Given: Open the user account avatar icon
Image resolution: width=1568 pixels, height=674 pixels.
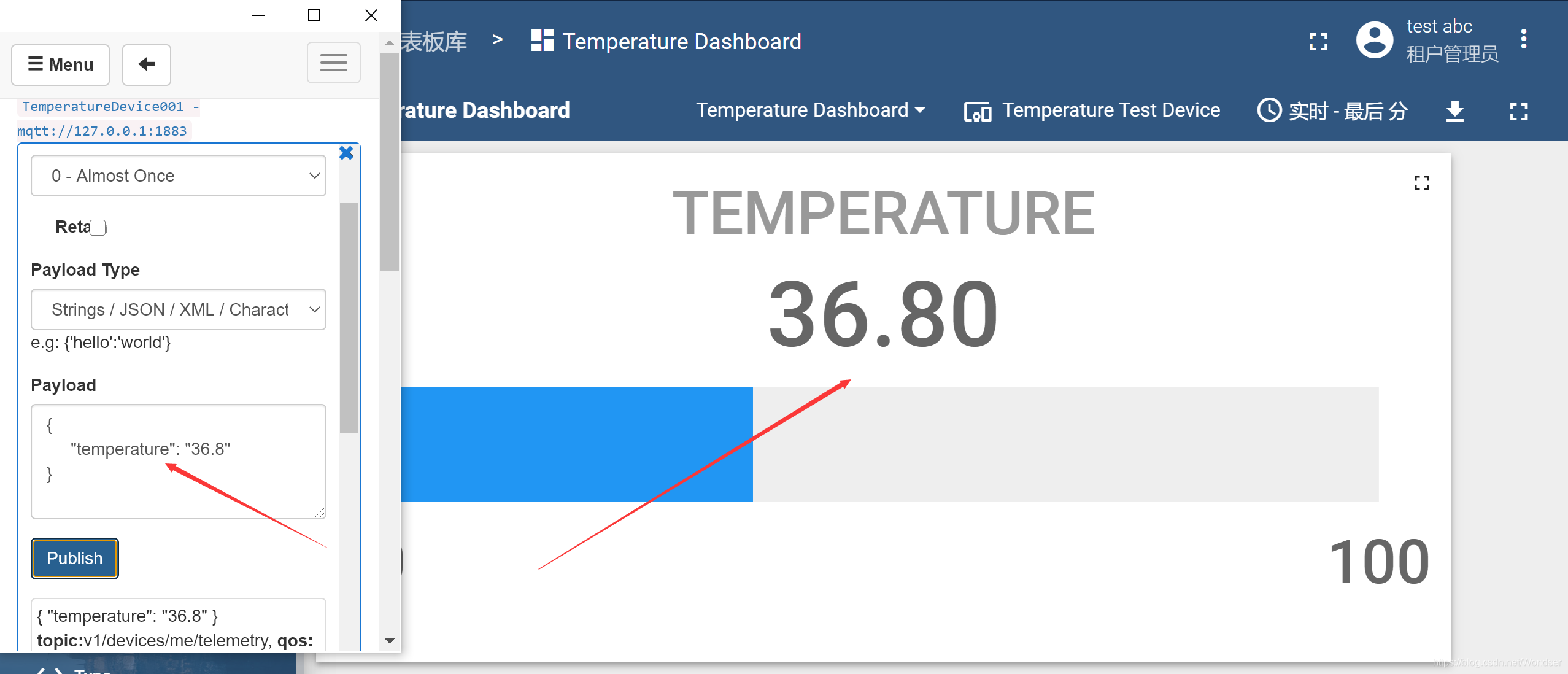Looking at the screenshot, I should 1375,41.
